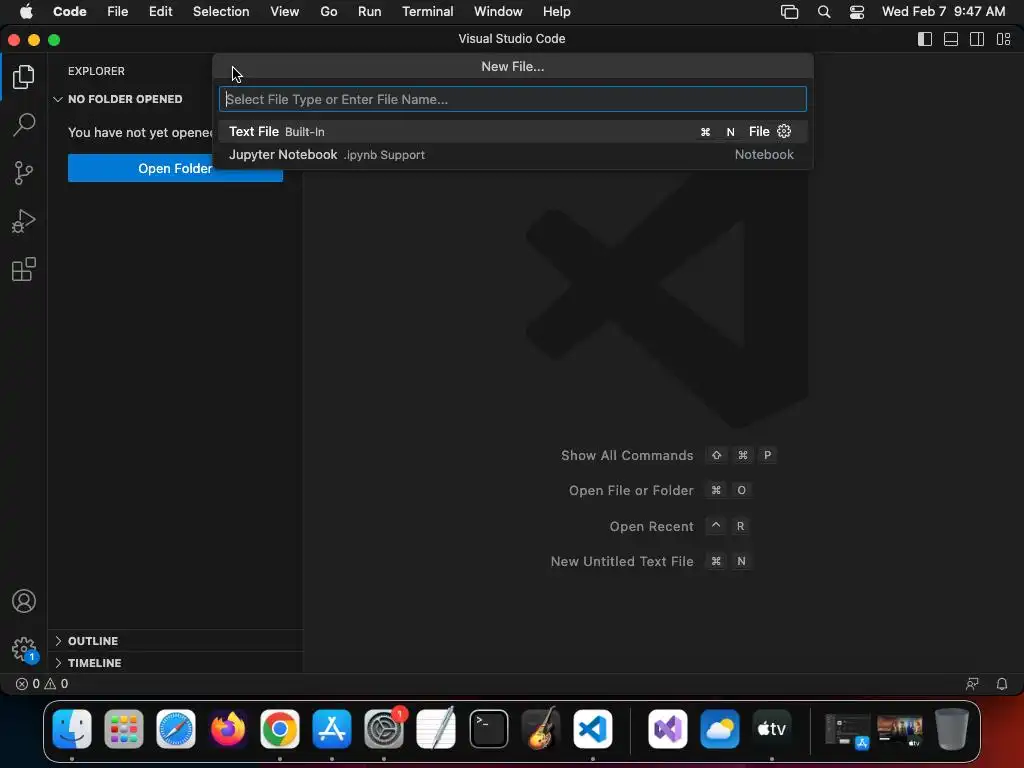Open App Store from the dock
Image resolution: width=1024 pixels, height=768 pixels.
332,729
